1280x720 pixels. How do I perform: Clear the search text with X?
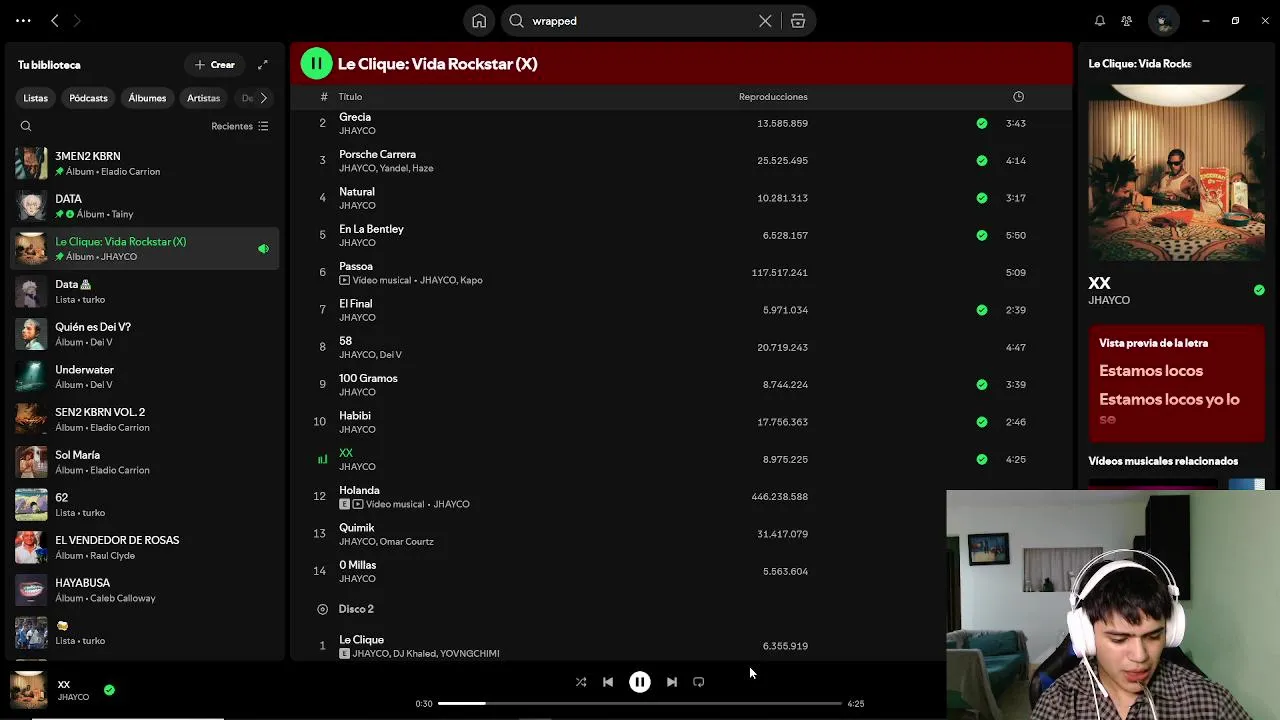coord(765,21)
